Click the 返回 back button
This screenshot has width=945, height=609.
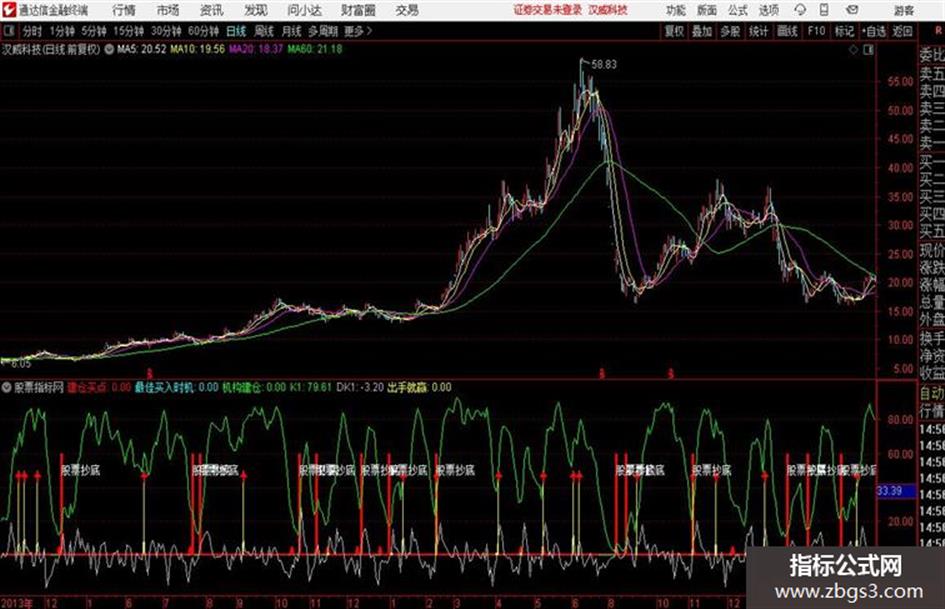click(x=902, y=31)
